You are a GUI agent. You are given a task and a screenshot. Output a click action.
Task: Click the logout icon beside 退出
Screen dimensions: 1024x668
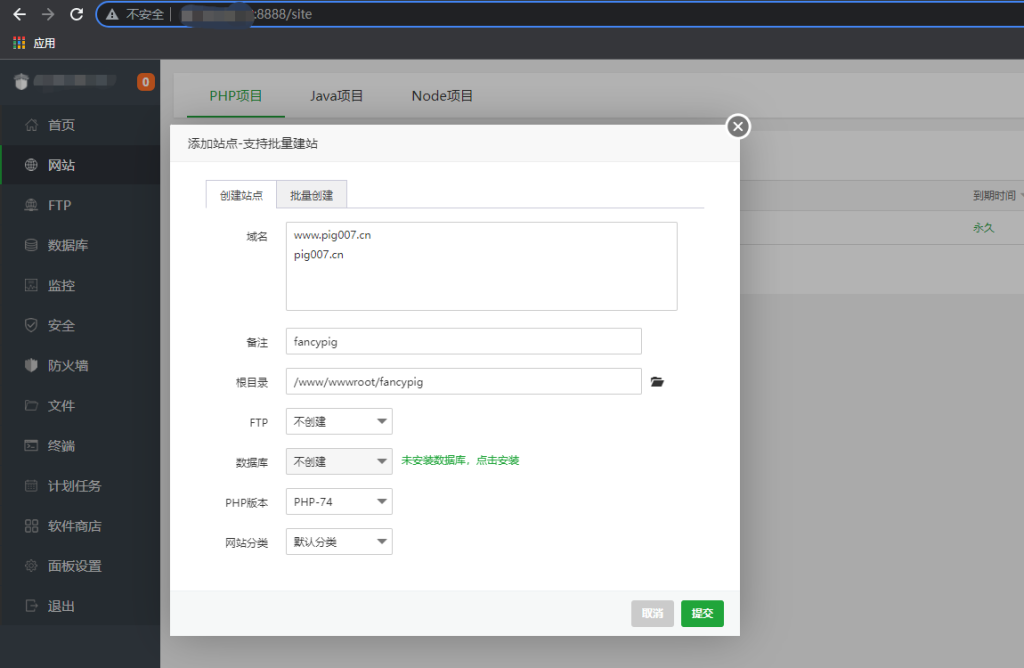(x=31, y=606)
